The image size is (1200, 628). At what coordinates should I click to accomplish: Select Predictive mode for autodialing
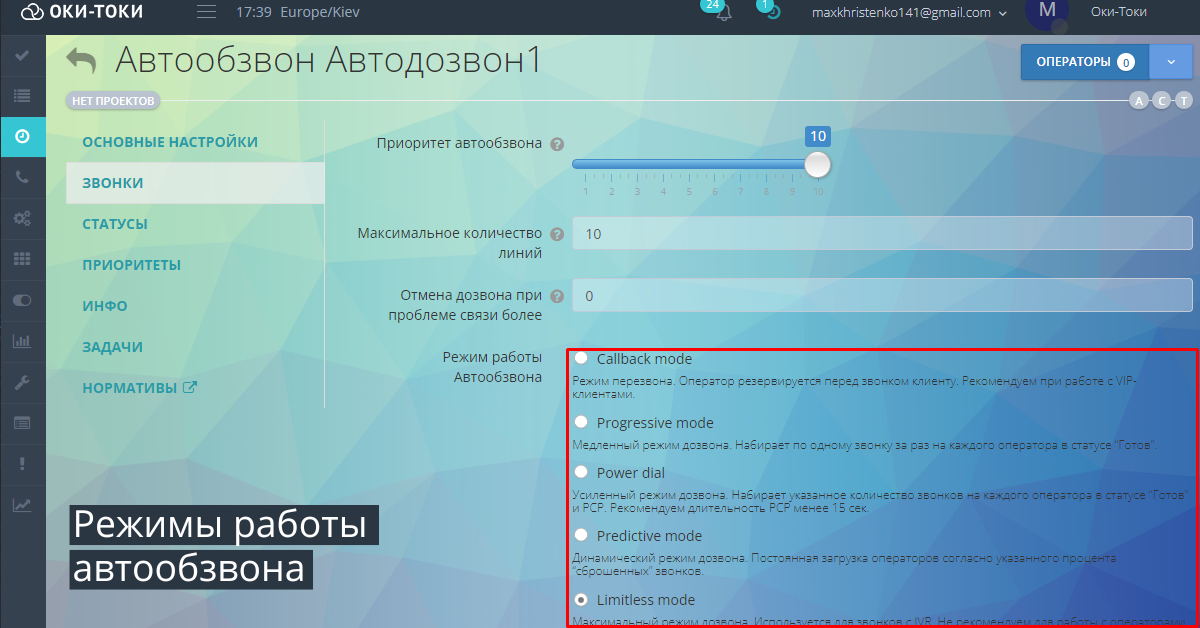tap(581, 535)
